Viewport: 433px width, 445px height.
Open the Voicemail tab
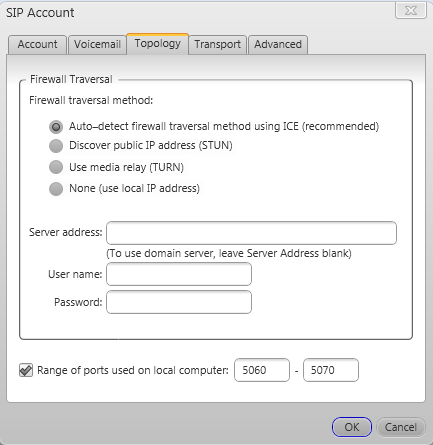(97, 44)
